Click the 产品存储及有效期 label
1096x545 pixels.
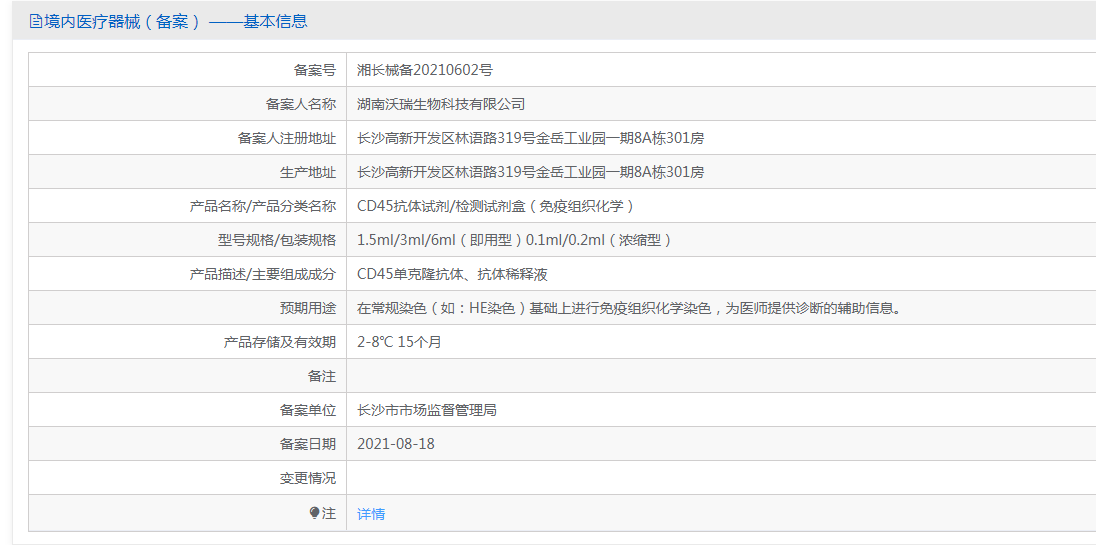(280, 342)
